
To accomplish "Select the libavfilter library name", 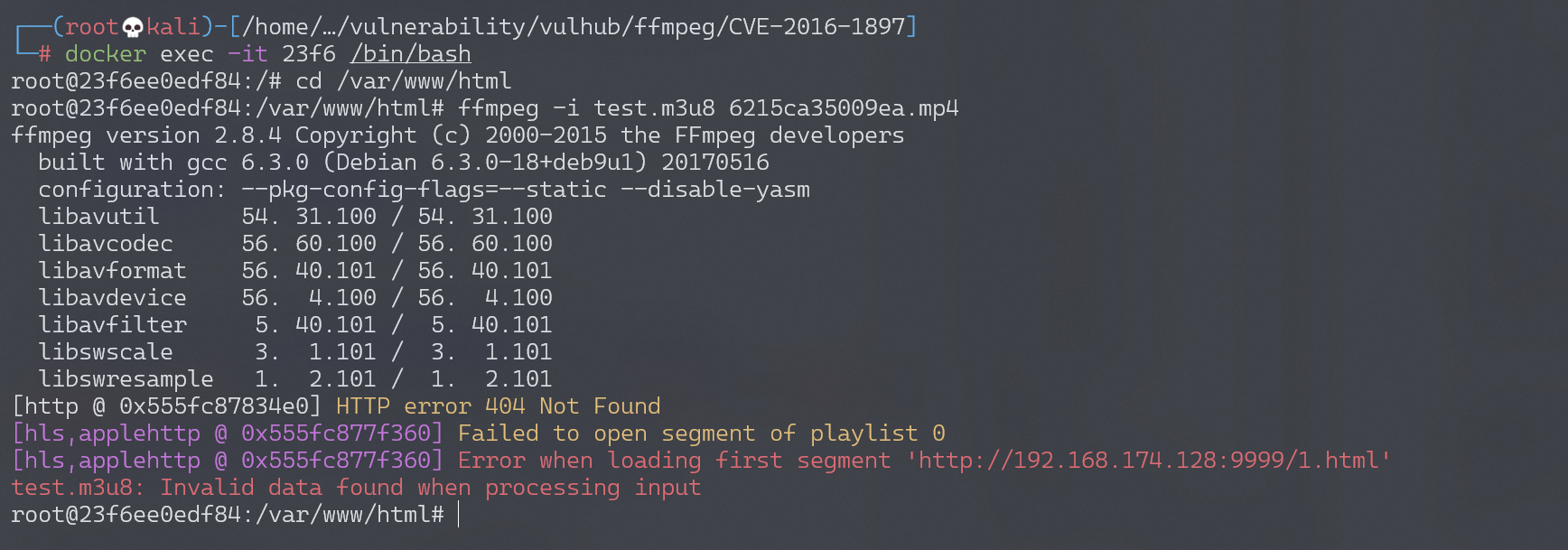I will pos(112,325).
